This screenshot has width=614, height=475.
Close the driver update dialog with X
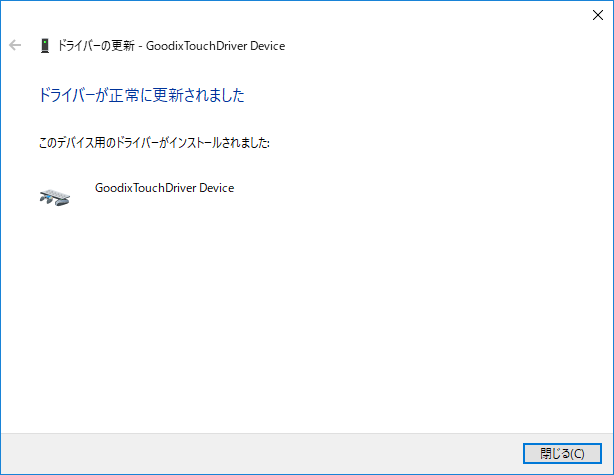(598, 15)
